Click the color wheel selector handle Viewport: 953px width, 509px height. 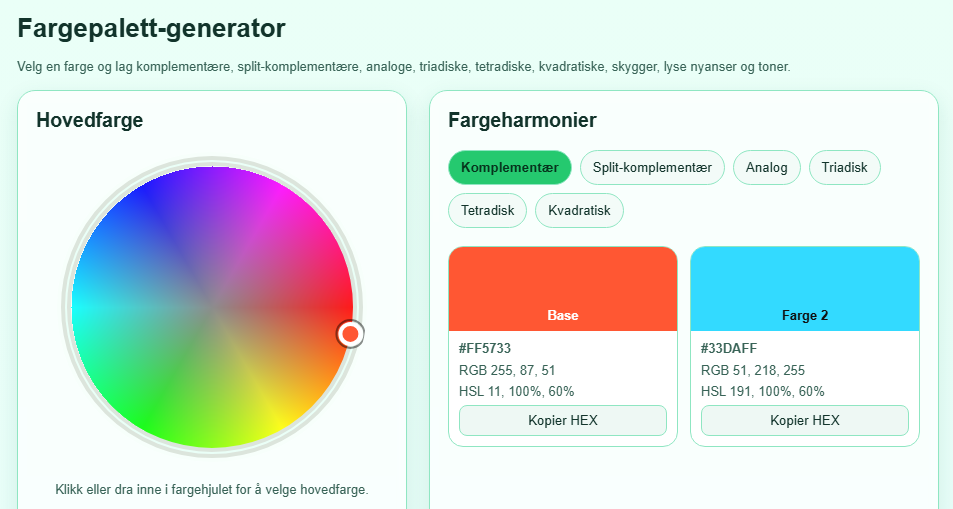350,333
